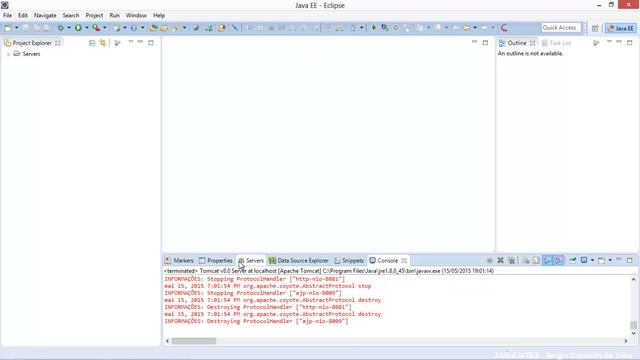Open the New file dropdown arrow
The height and width of the screenshot is (360, 640).
click(x=17, y=28)
